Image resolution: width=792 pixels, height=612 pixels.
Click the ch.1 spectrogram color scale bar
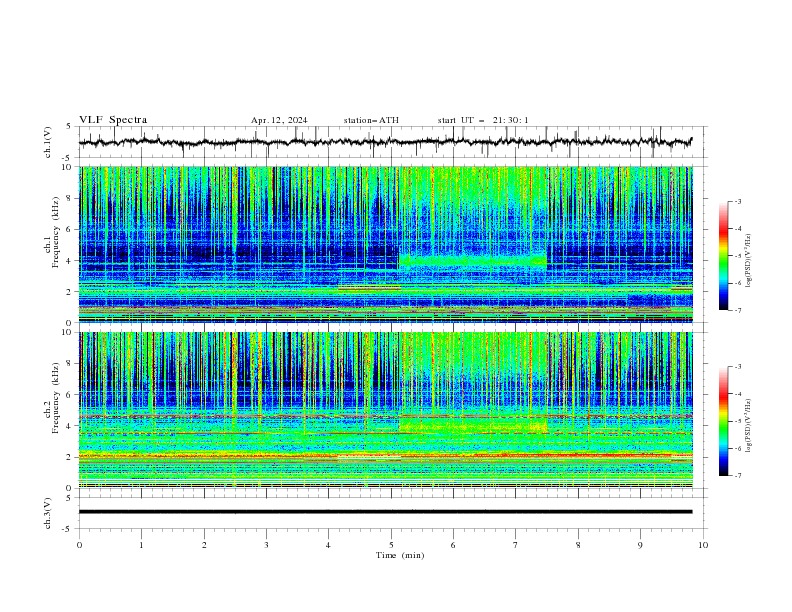(723, 256)
